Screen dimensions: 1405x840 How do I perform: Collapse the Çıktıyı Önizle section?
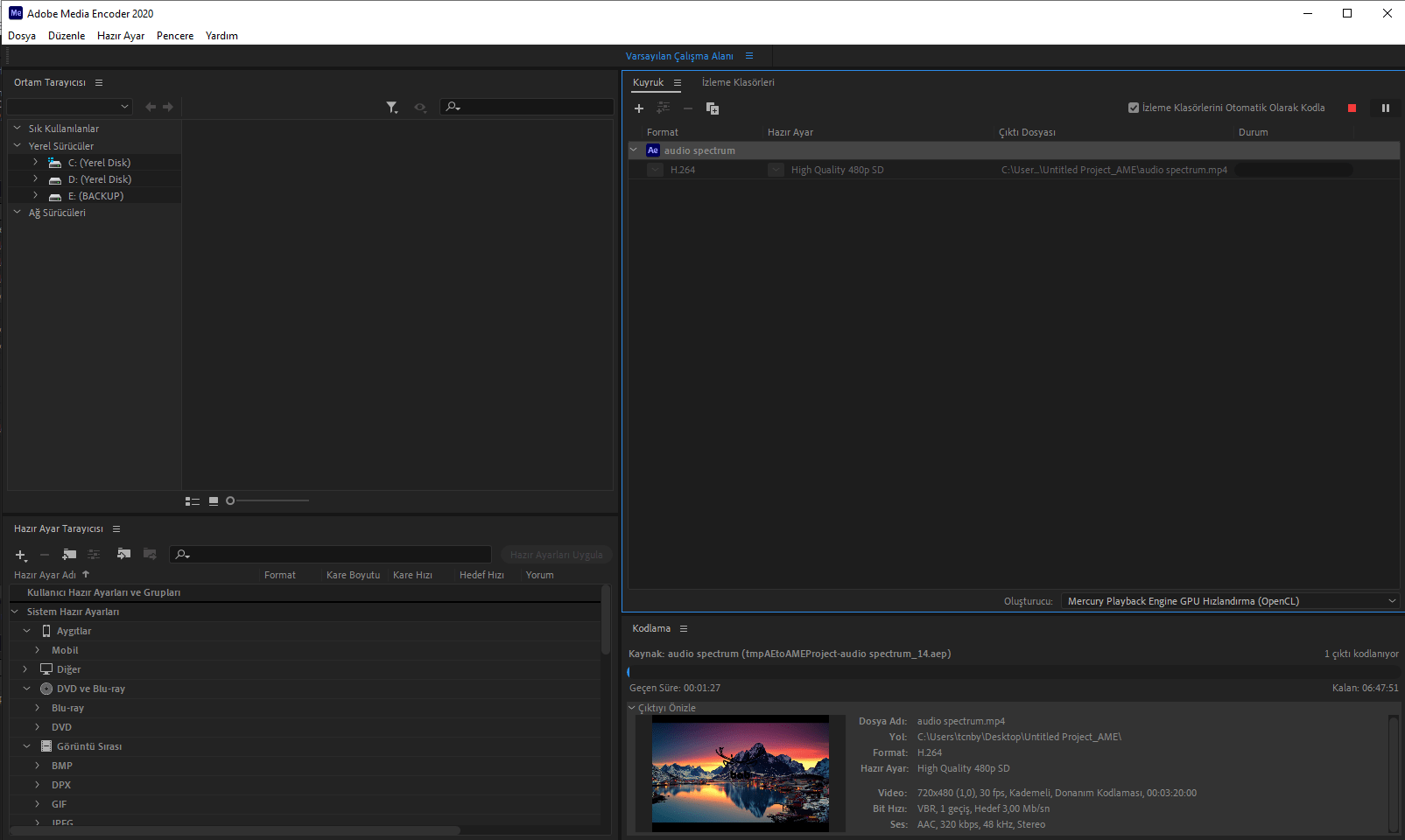pyautogui.click(x=633, y=708)
